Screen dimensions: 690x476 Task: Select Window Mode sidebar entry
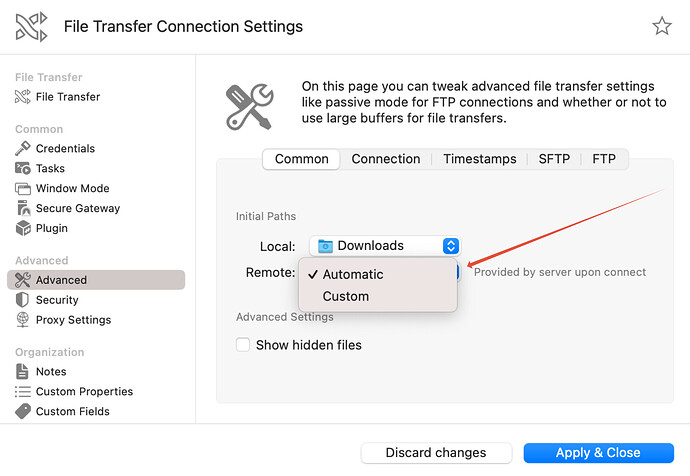click(x=72, y=188)
